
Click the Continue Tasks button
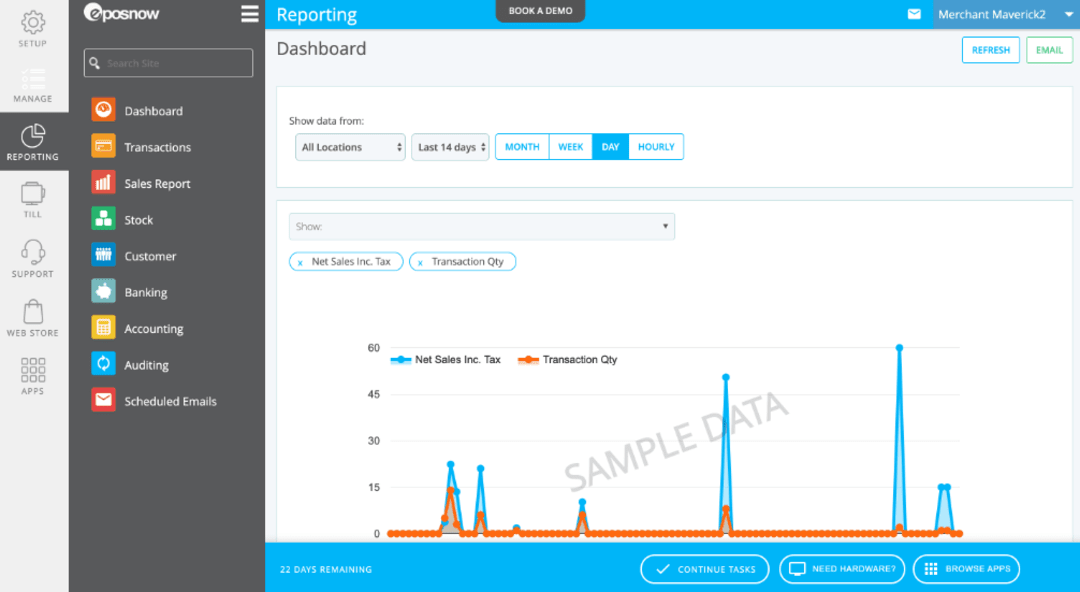pos(705,569)
